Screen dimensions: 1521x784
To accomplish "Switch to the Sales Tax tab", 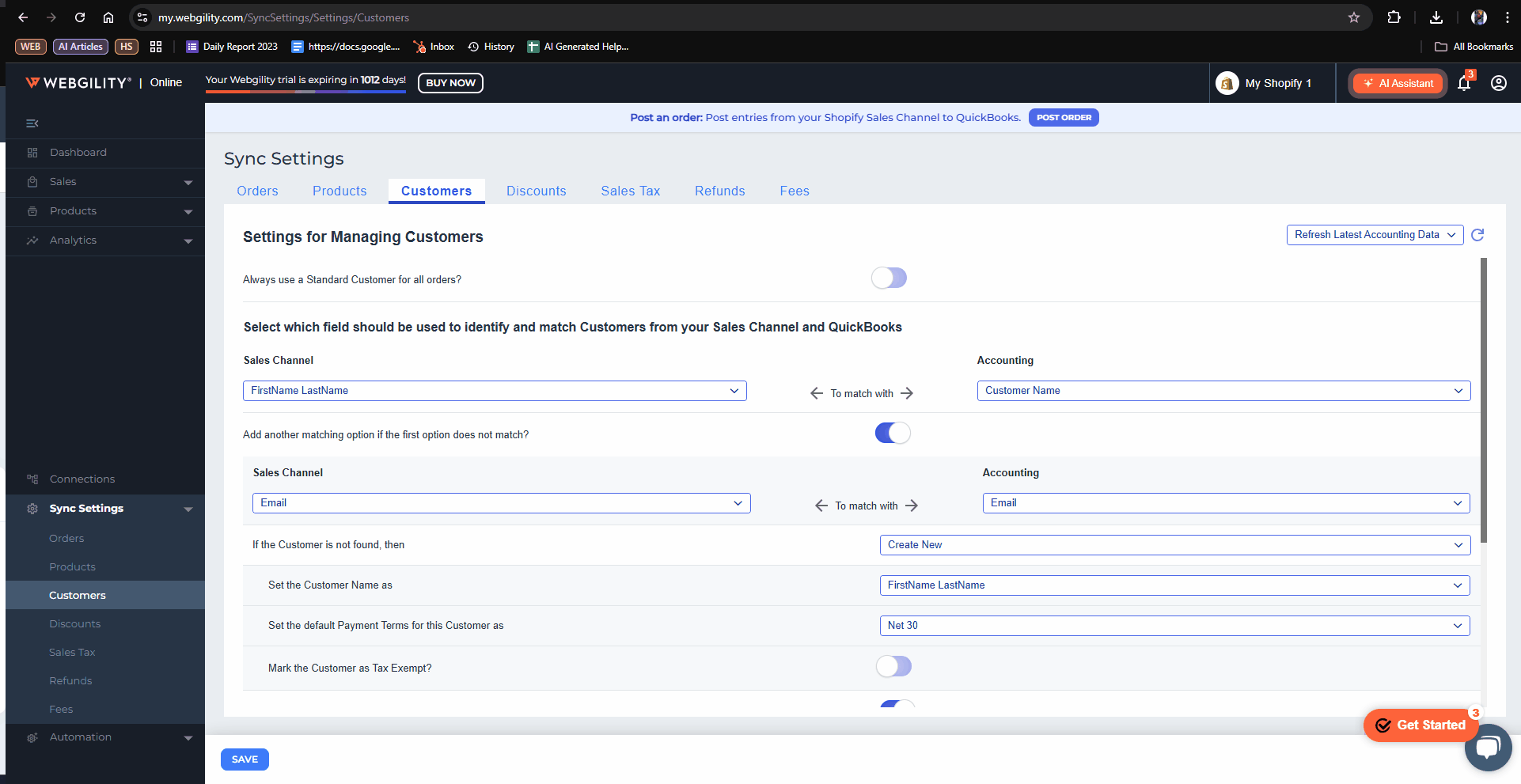I will click(630, 191).
